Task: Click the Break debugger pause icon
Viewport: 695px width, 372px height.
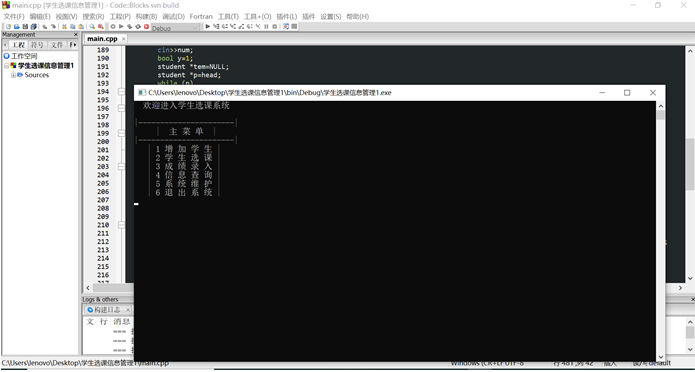Action: [266, 27]
